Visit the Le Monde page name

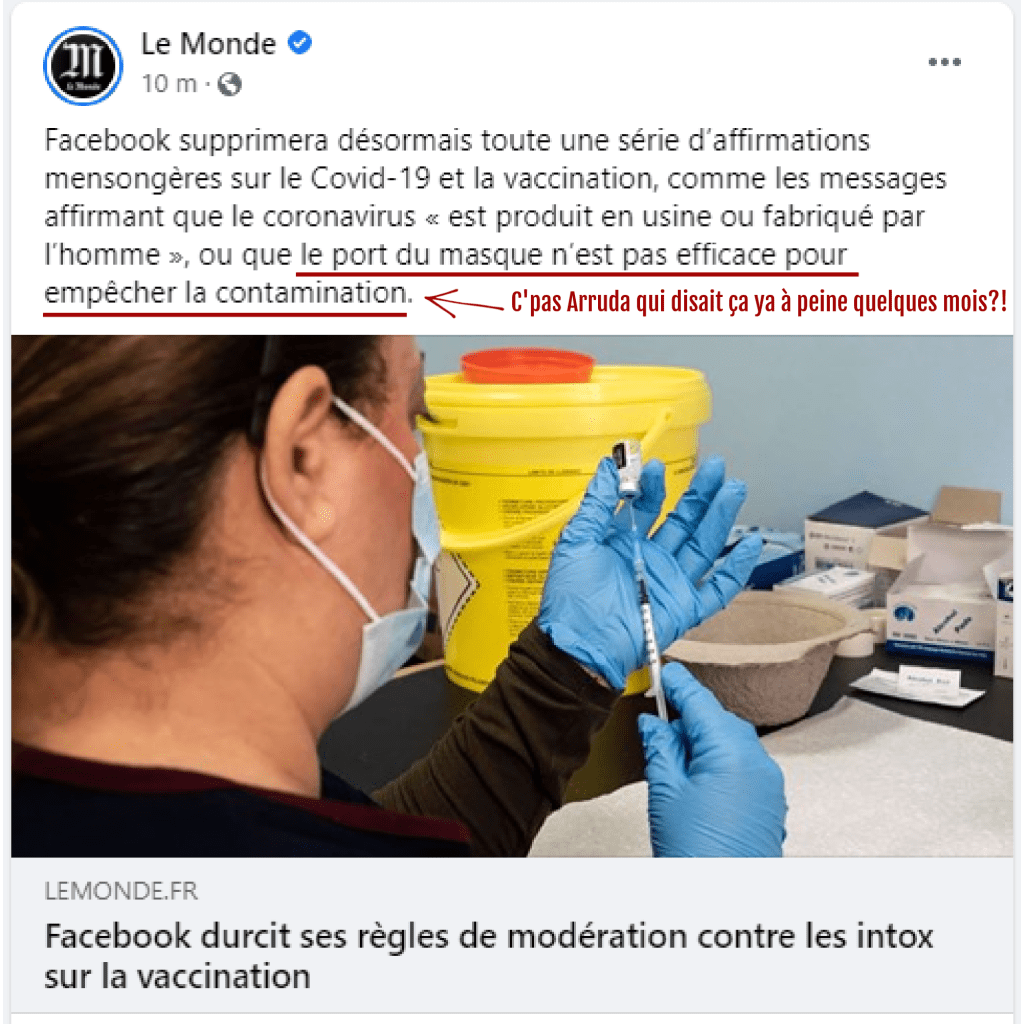pyautogui.click(x=208, y=44)
